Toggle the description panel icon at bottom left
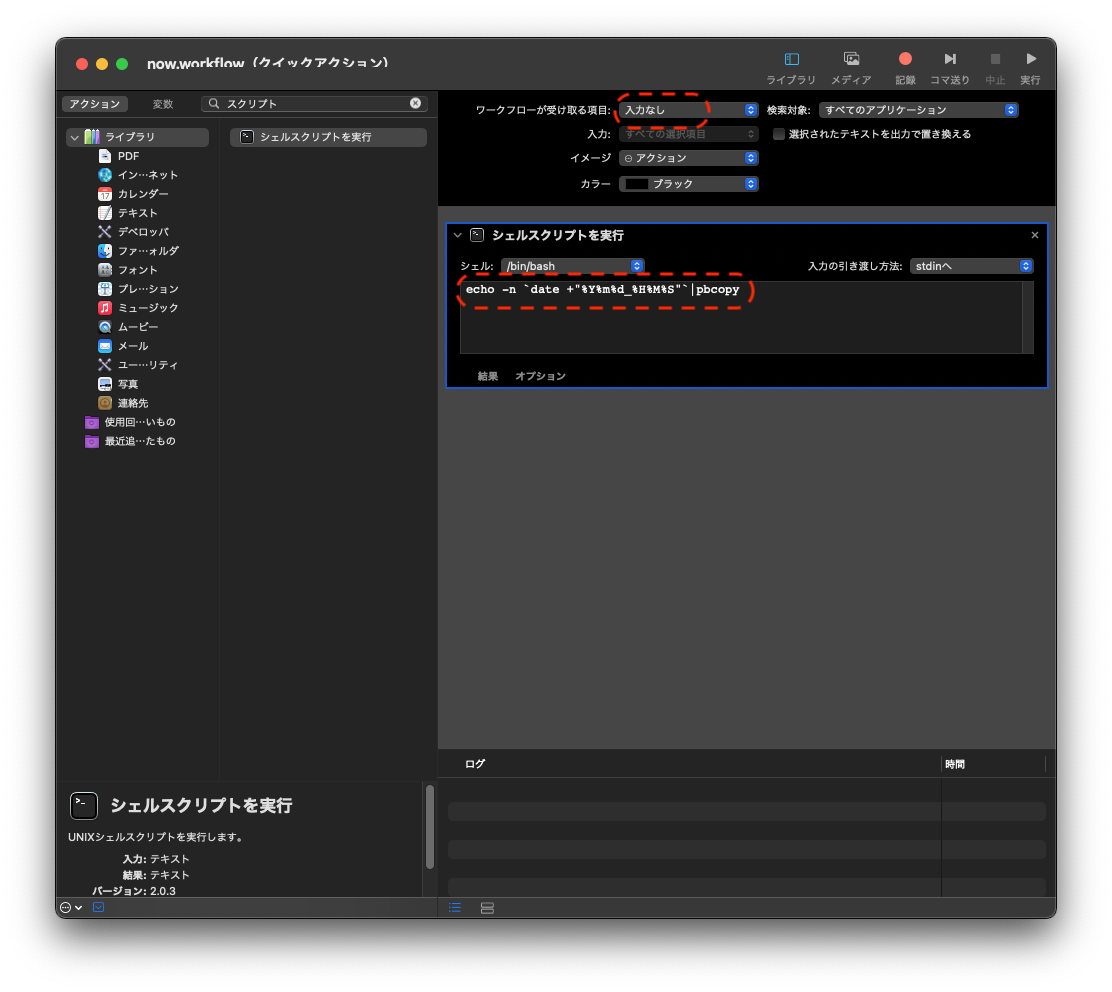Screen dimensions: 1112x992 tap(99, 908)
